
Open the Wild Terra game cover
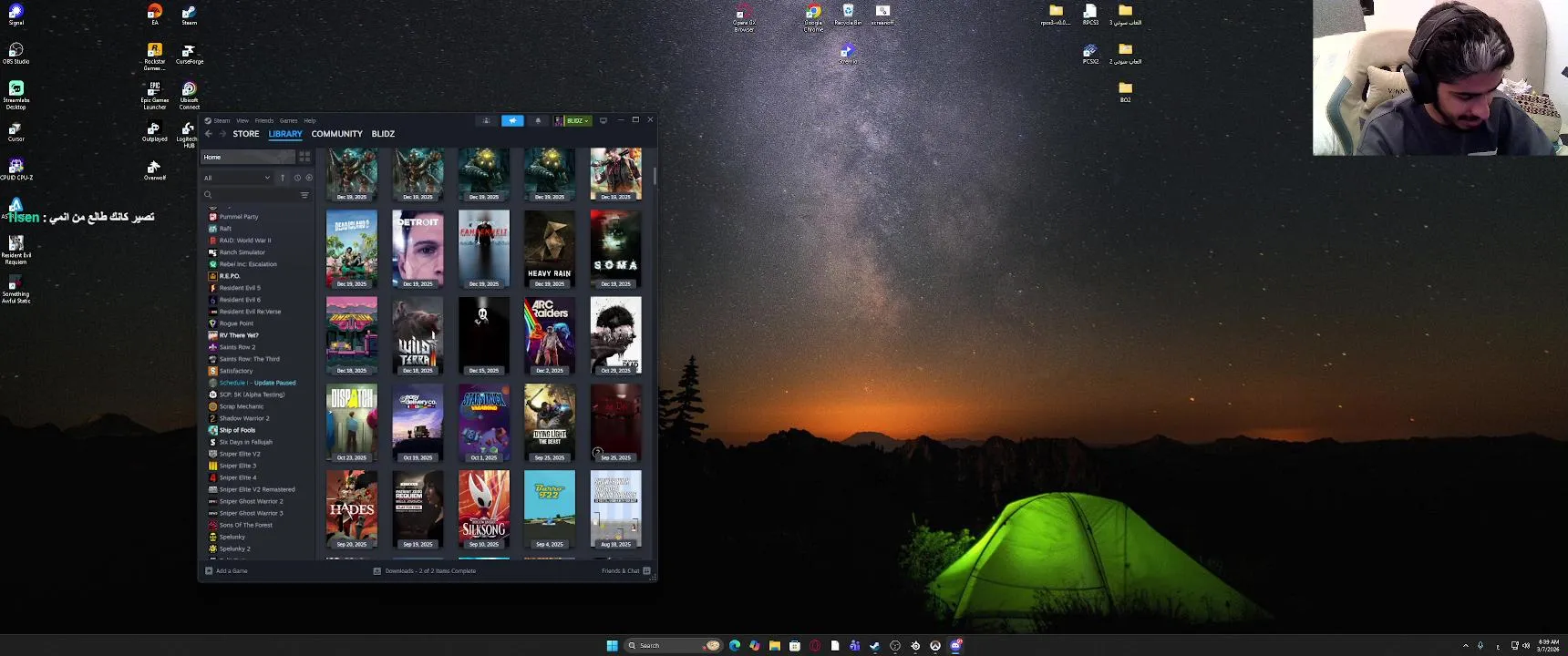click(418, 335)
